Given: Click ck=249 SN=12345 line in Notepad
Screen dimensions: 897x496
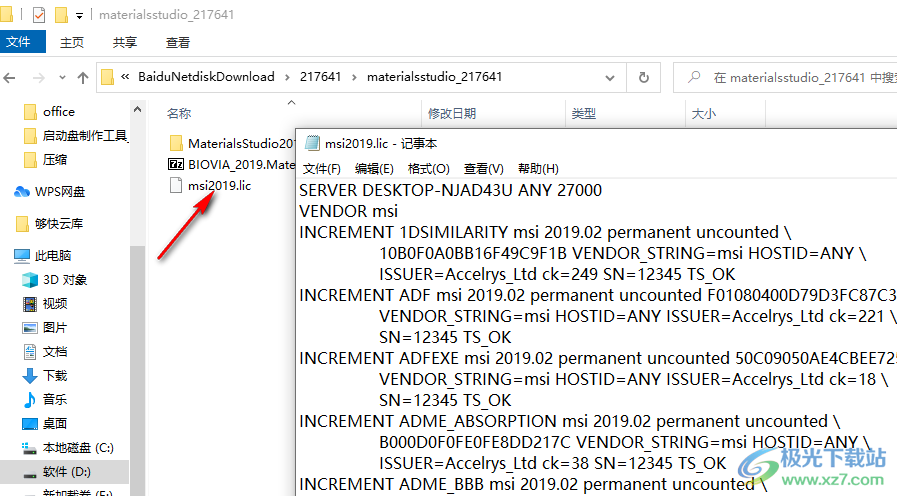Looking at the screenshot, I should click(x=557, y=274).
